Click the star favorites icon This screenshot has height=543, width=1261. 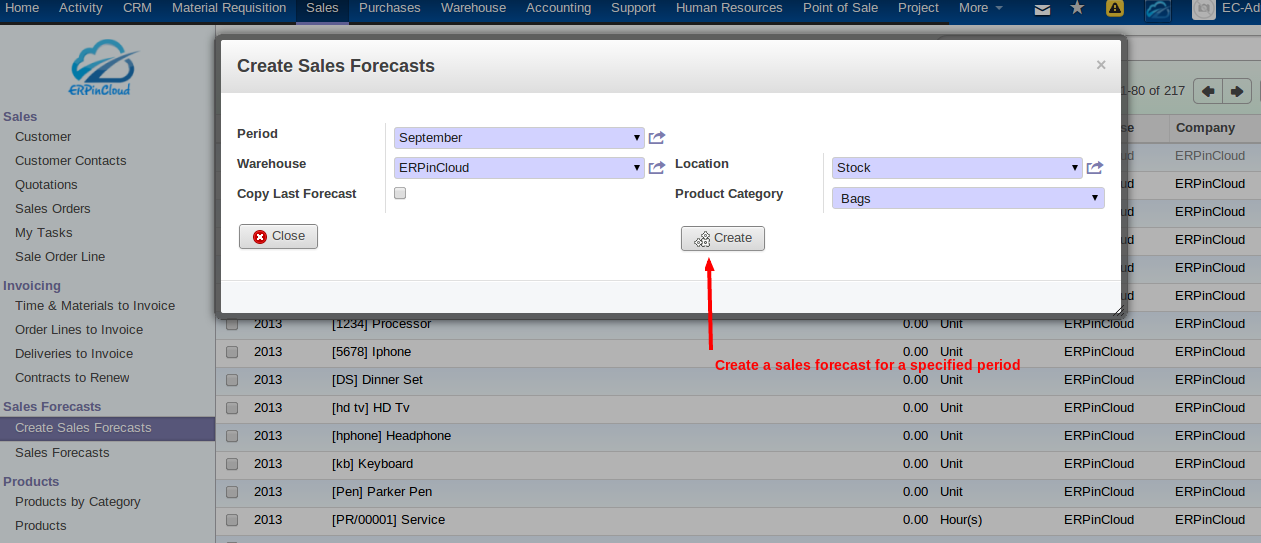(x=1077, y=8)
